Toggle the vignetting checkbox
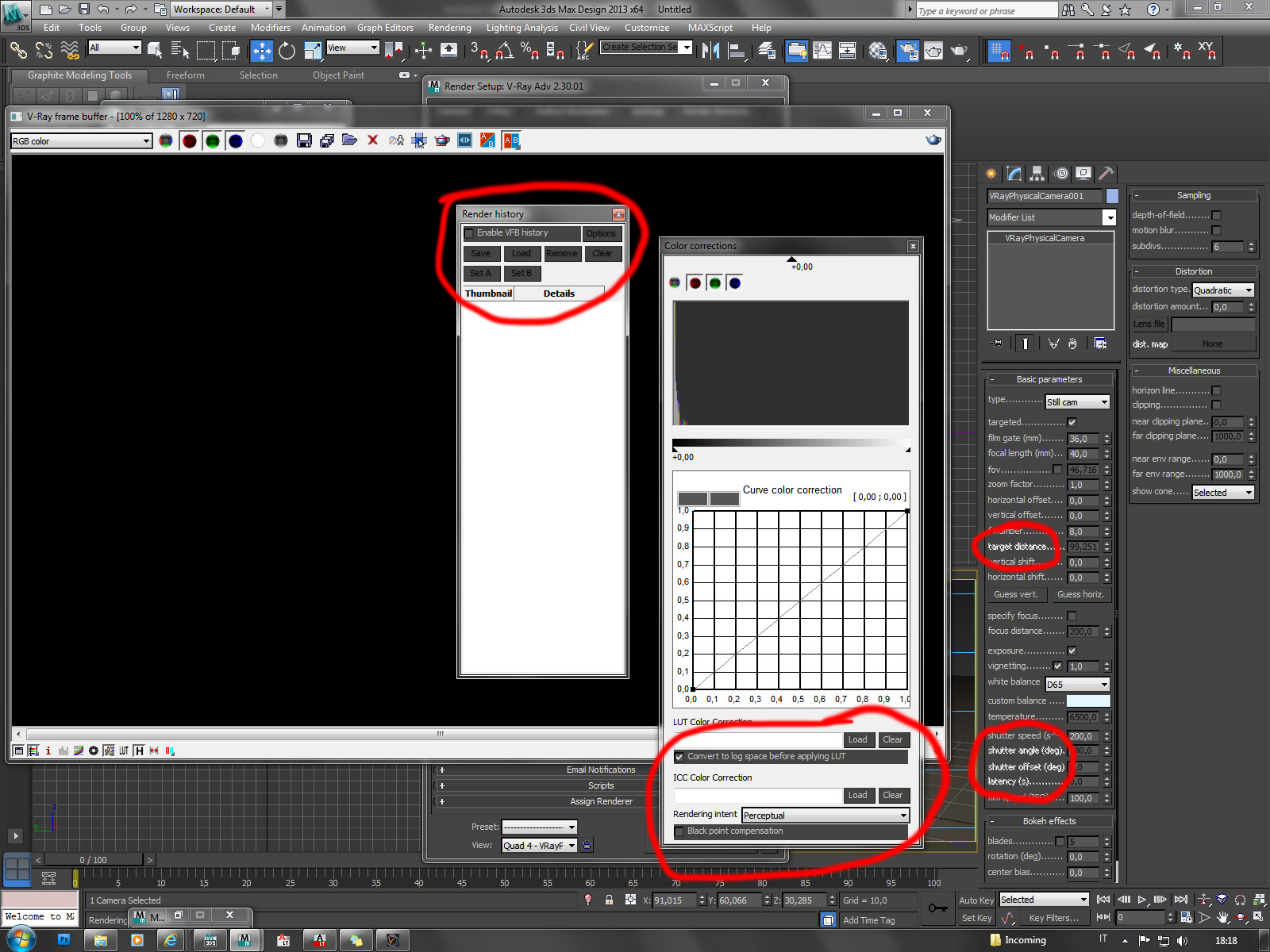The height and width of the screenshot is (952, 1270). pyautogui.click(x=1057, y=666)
